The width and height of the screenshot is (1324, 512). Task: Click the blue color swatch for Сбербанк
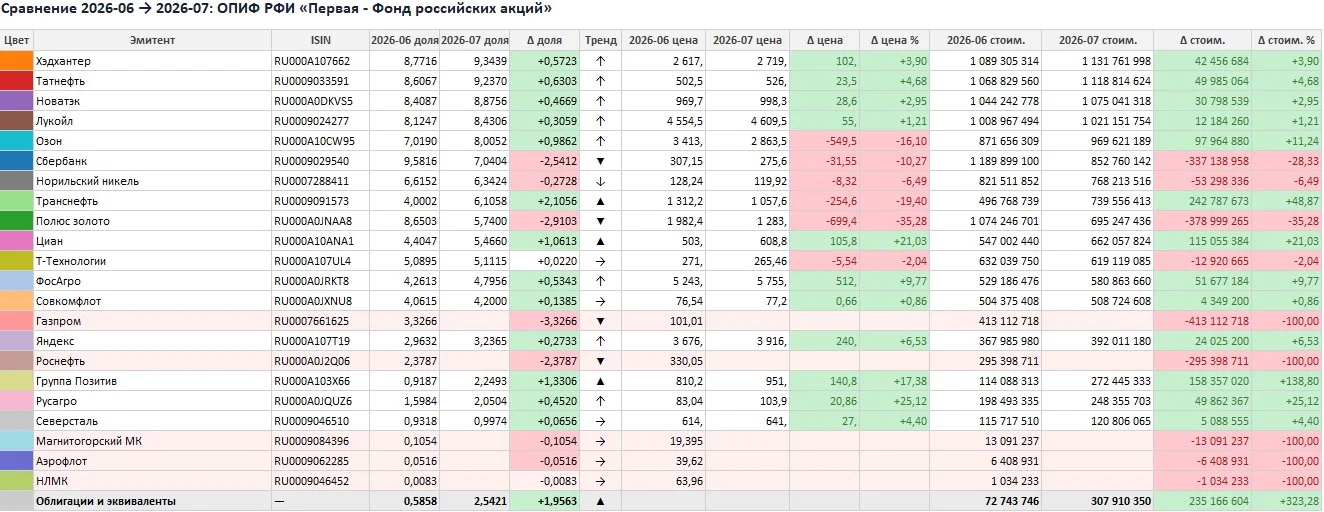(17, 161)
